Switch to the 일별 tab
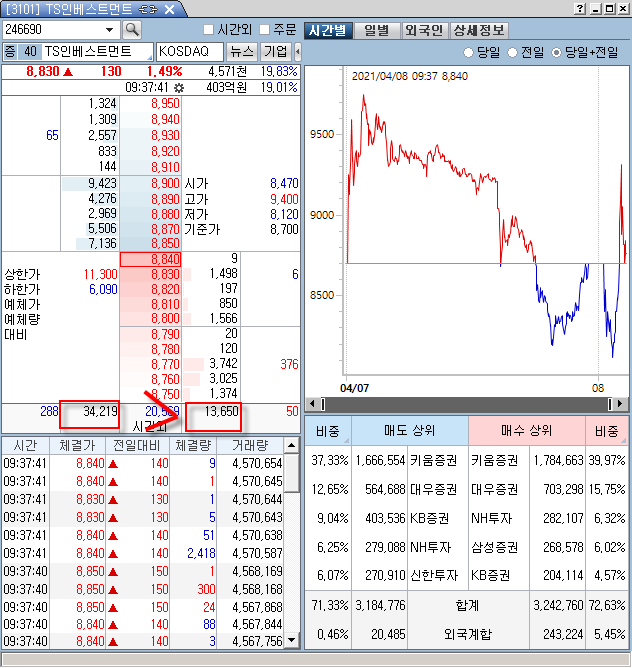Image resolution: width=632 pixels, height=668 pixels. 378,30
